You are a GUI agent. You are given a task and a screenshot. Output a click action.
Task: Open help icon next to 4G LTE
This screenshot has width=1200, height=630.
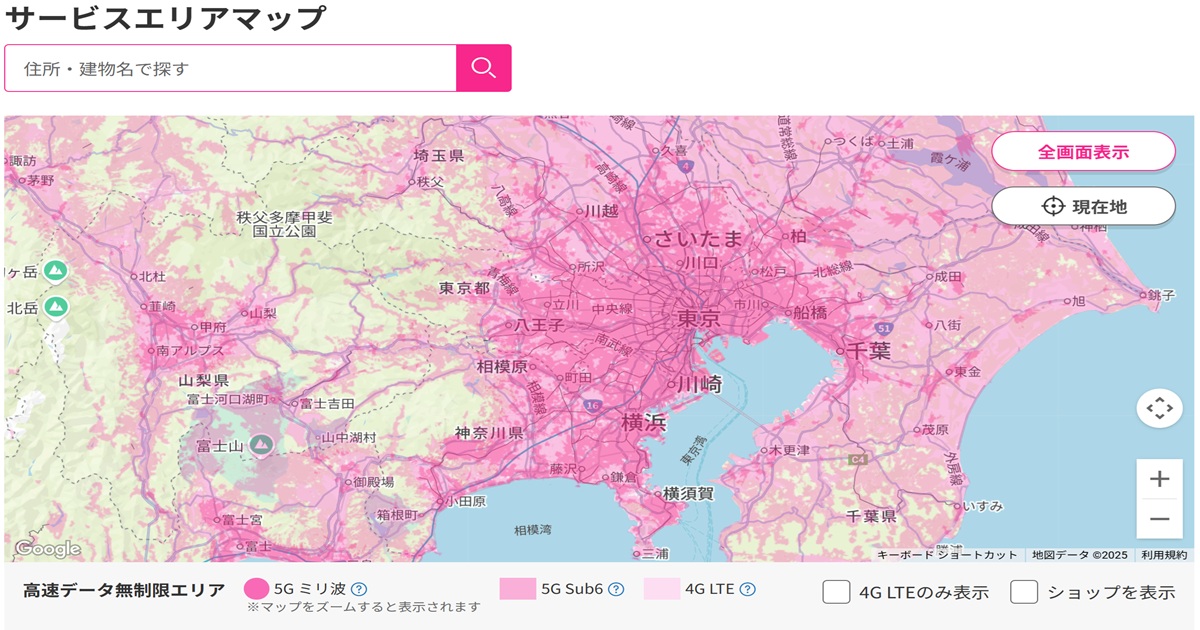(x=747, y=589)
